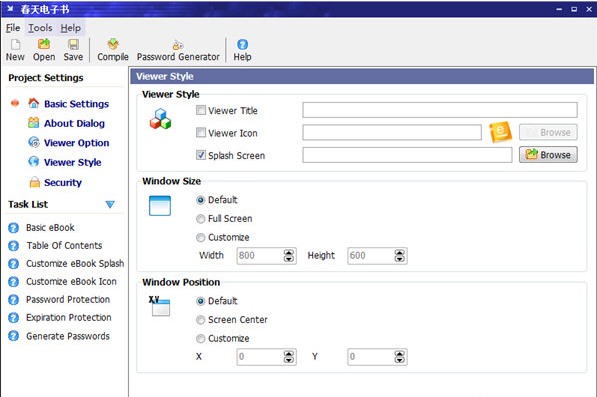Screen dimensions: 597x397
Task: Click help icon beside Customize eBook Splash
Action: pos(13,264)
